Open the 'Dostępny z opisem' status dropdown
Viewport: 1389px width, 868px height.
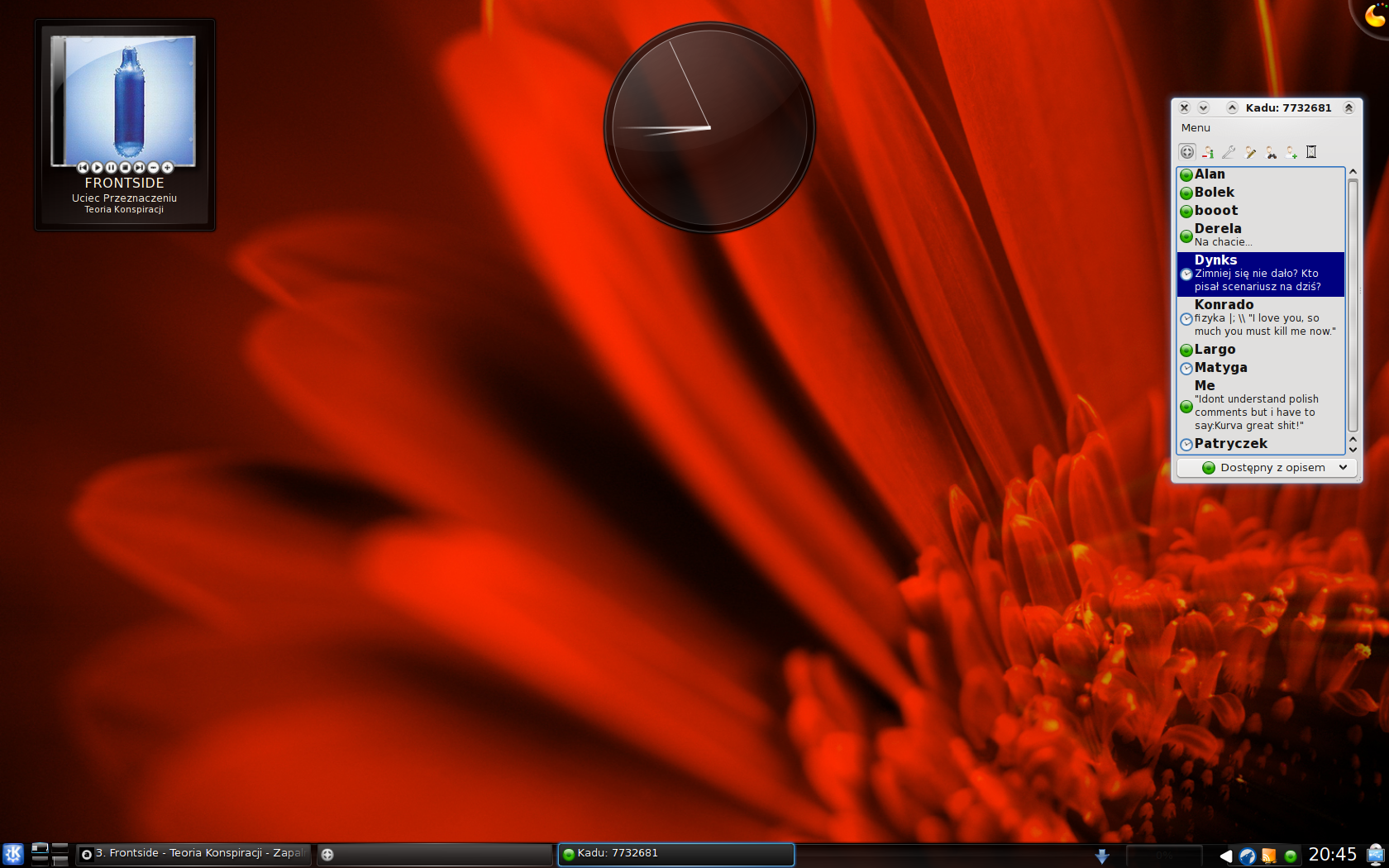(1267, 468)
